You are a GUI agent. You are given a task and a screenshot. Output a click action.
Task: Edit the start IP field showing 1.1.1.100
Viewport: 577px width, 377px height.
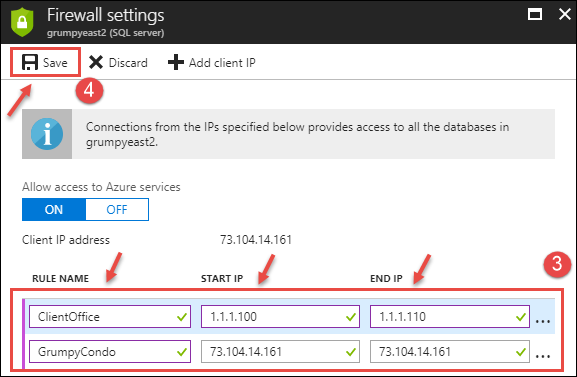pos(280,316)
